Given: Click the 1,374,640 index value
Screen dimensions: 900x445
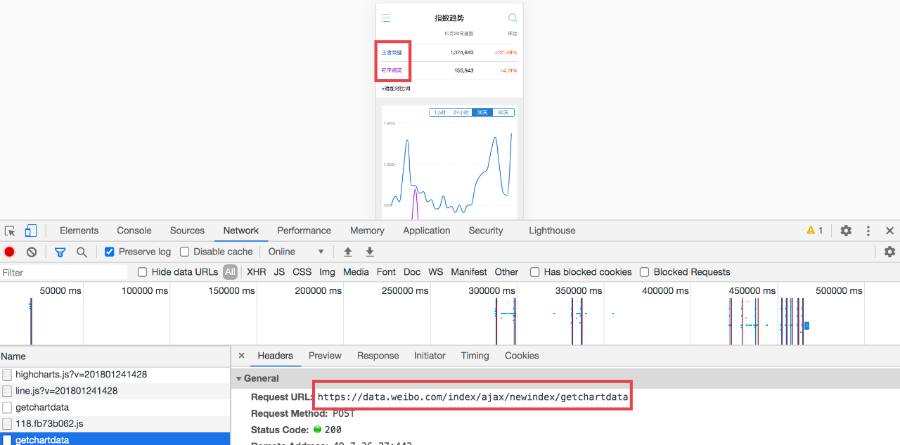Looking at the screenshot, I should (462, 53).
